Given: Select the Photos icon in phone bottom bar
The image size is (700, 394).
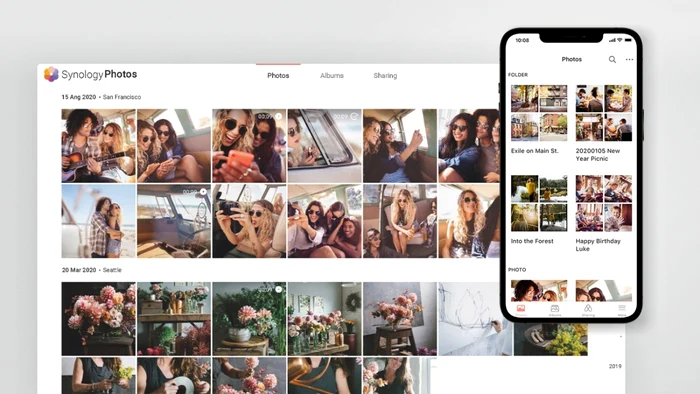Looking at the screenshot, I should tap(521, 310).
